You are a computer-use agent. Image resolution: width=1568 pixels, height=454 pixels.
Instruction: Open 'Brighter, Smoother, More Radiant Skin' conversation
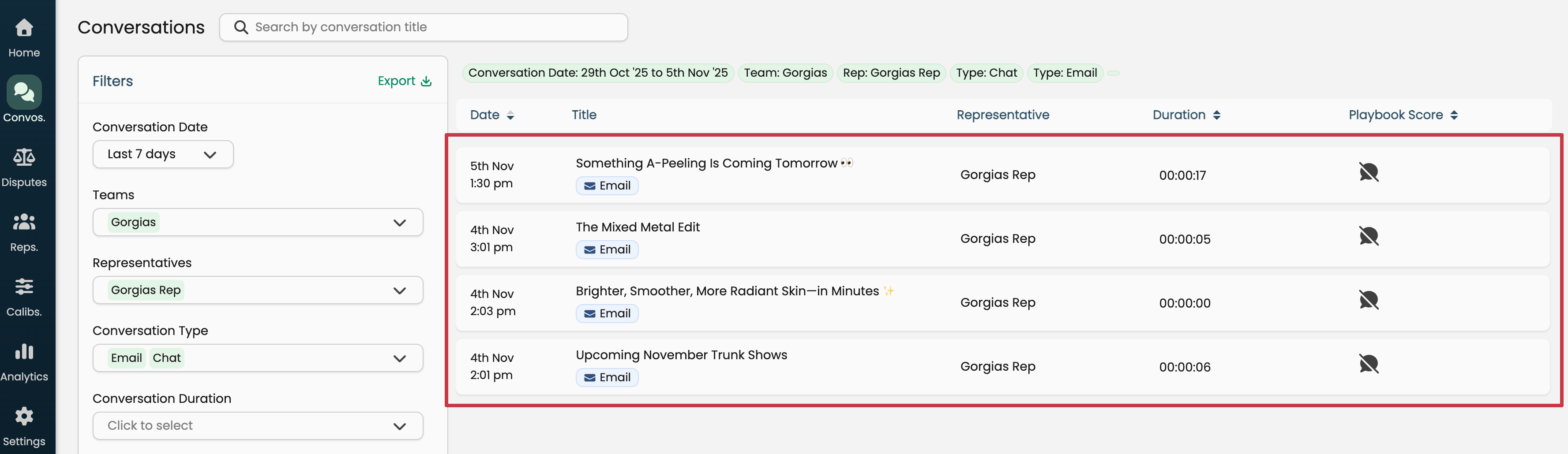(727, 291)
